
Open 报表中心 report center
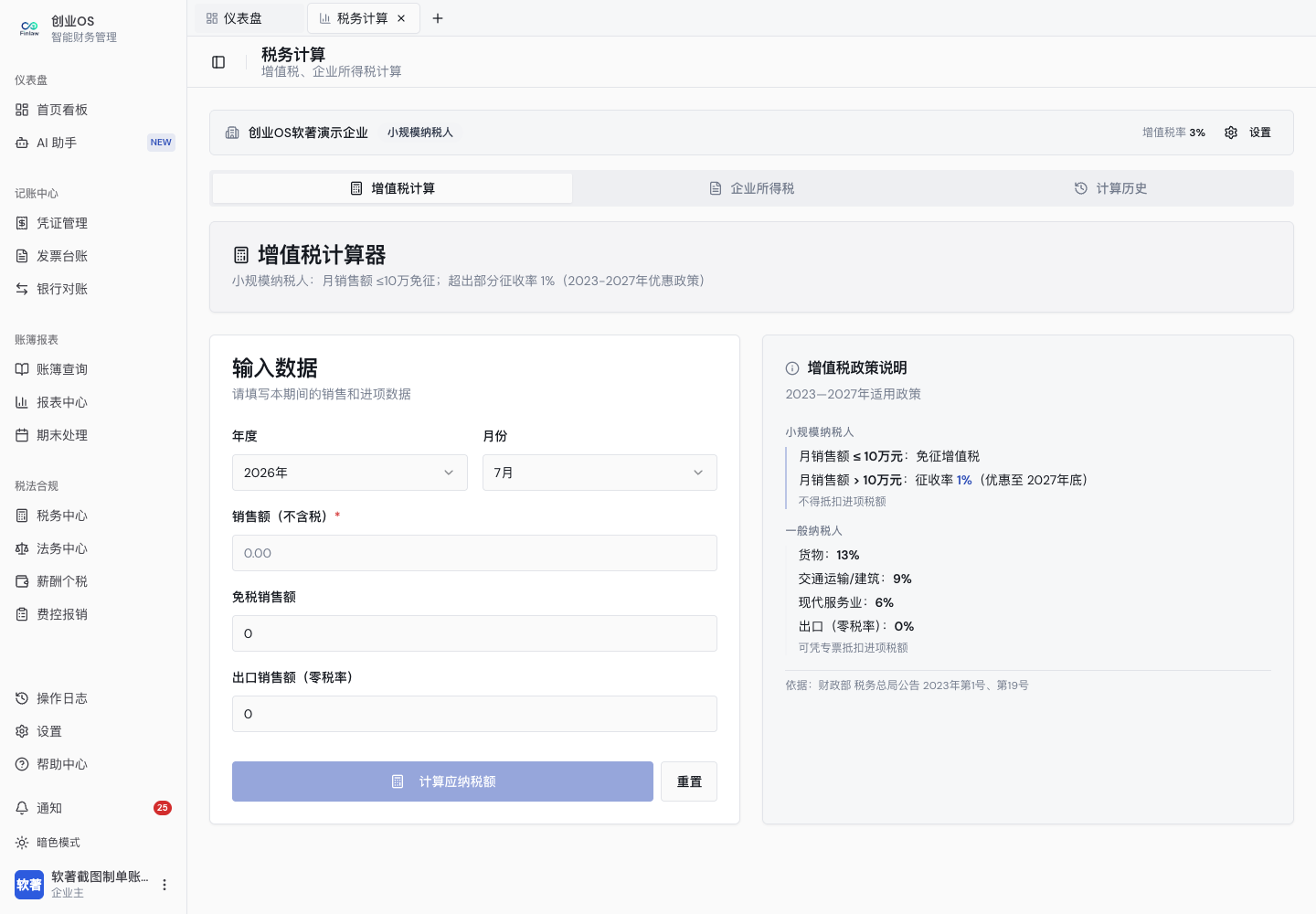[x=92, y=402]
